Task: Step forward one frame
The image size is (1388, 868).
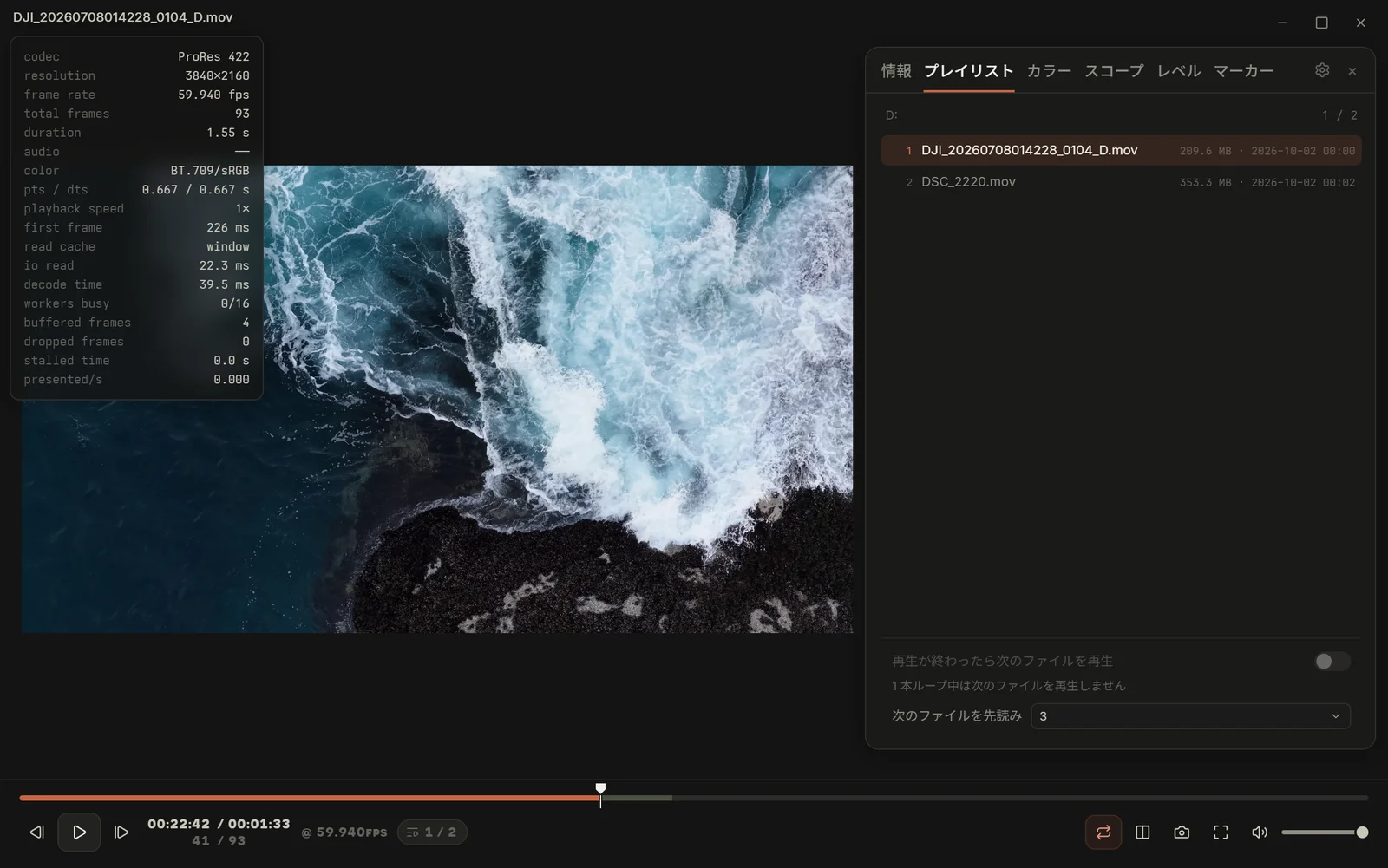Action: point(121,832)
